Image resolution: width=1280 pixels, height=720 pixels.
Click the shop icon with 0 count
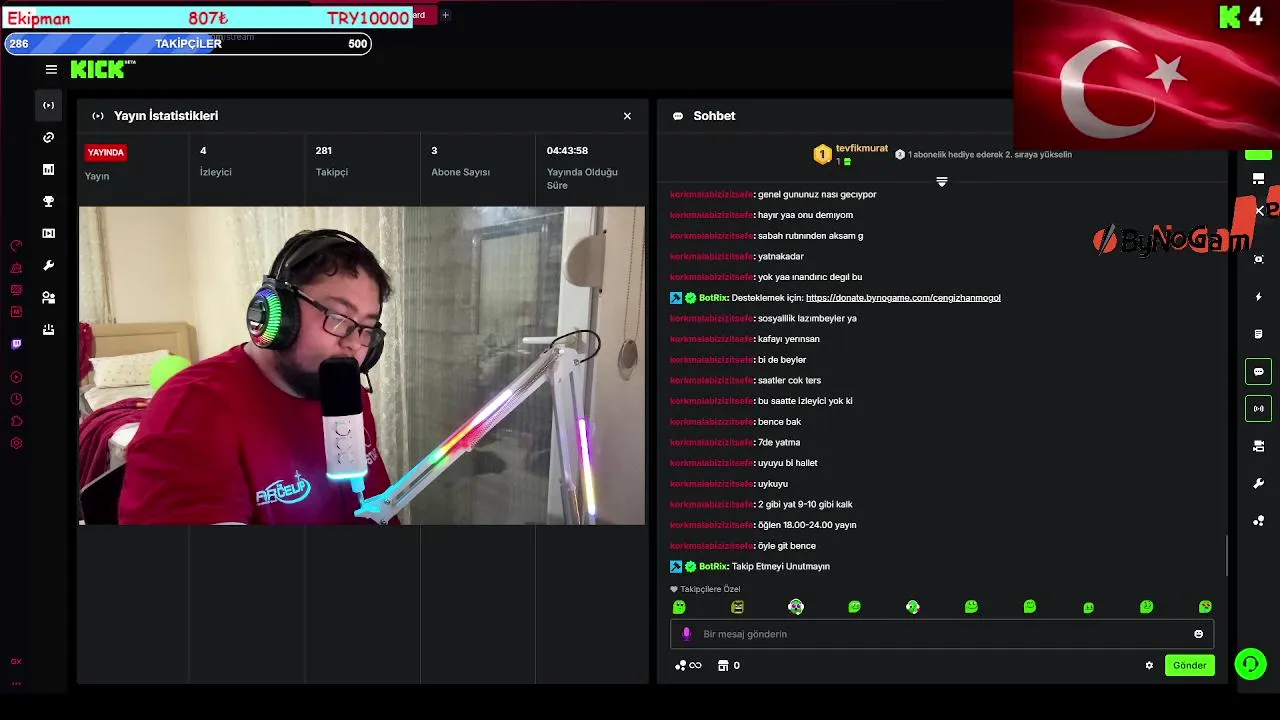coord(729,665)
